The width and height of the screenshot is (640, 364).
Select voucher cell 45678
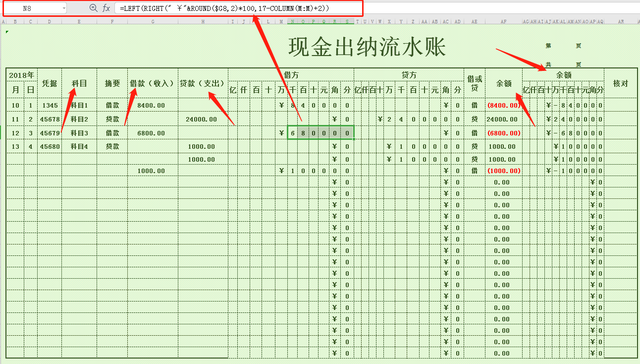pyautogui.click(x=49, y=119)
